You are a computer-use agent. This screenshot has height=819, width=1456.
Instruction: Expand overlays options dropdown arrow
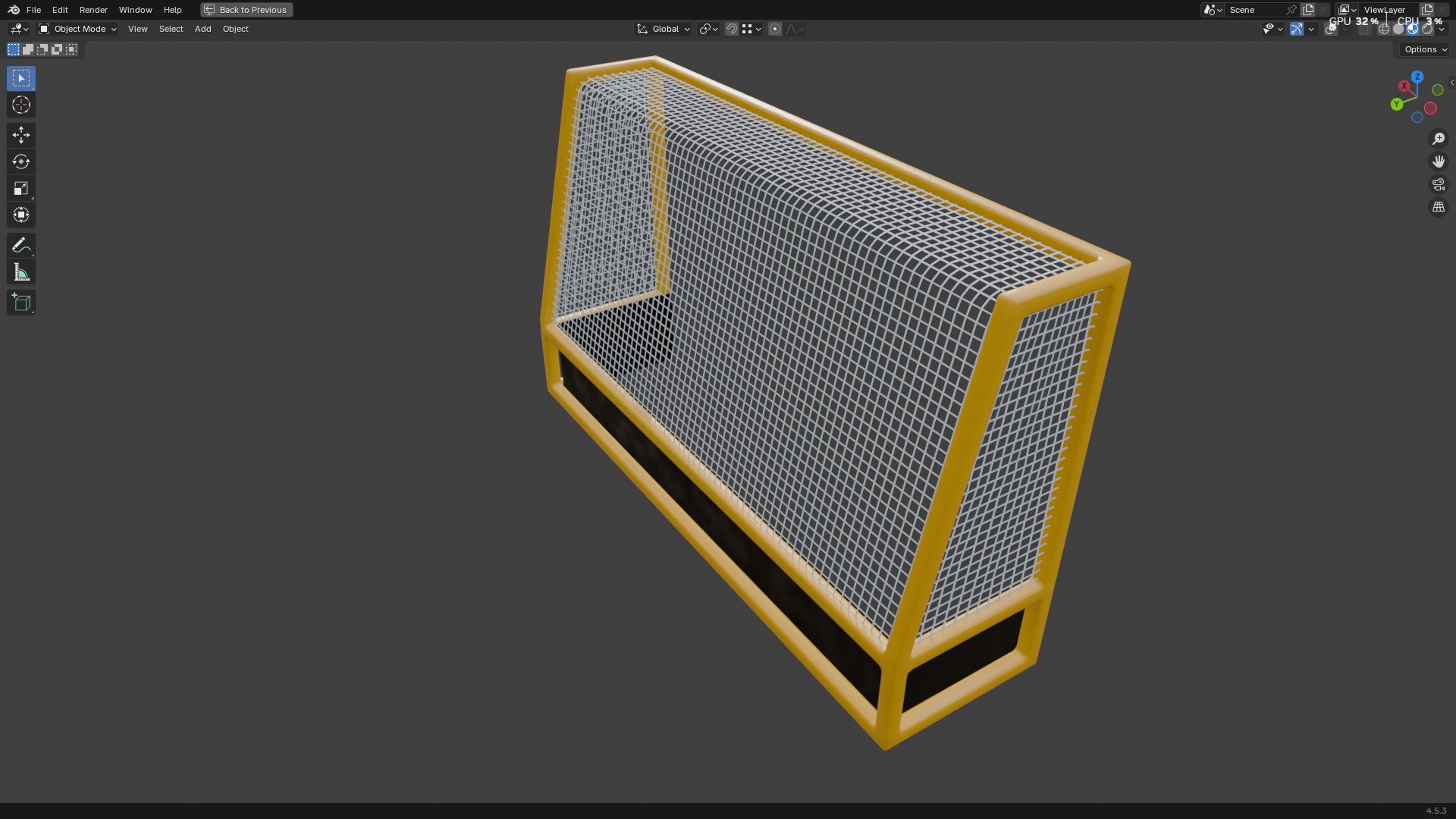[1345, 29]
